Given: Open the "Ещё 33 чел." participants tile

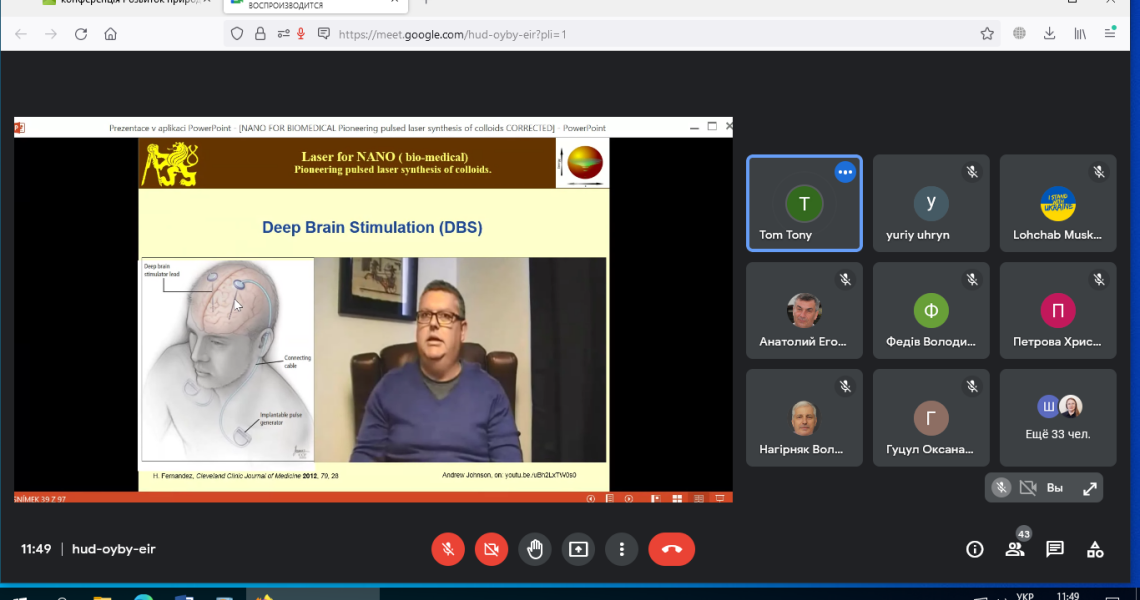Looking at the screenshot, I should tap(1058, 417).
